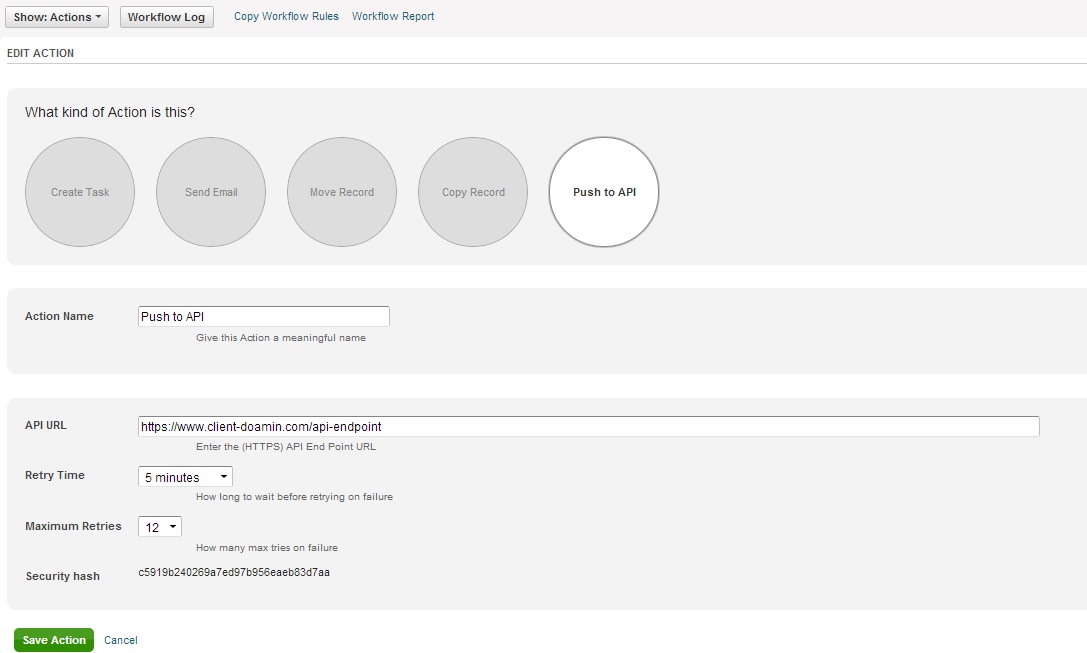Click the API URL label
Image resolution: width=1087 pixels, height=653 pixels.
(46, 426)
